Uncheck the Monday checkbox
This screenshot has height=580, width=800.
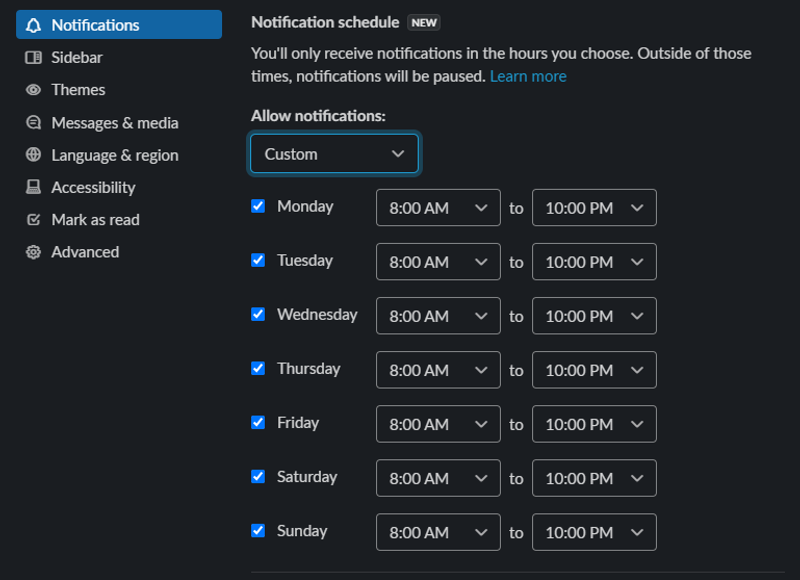[258, 206]
